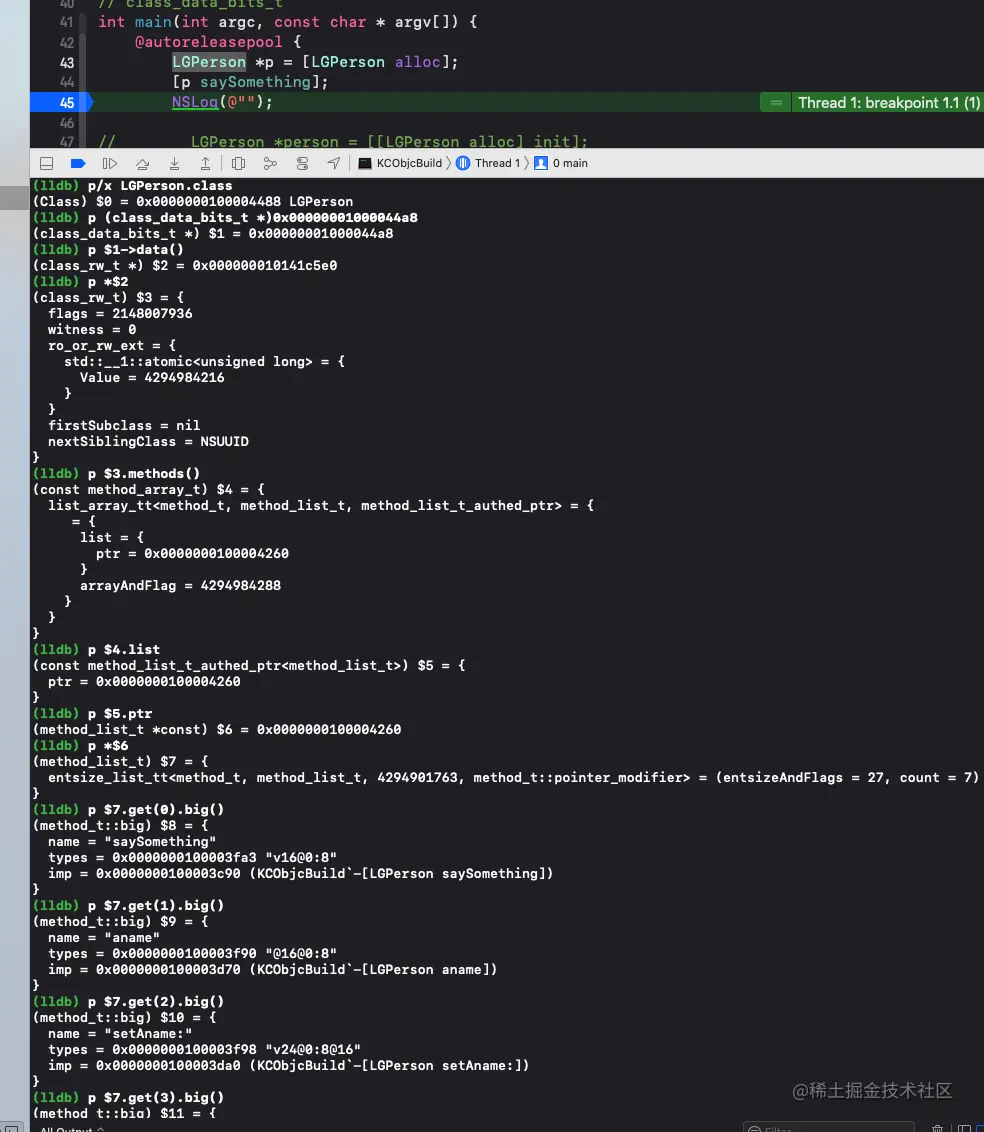Open the Debug View Hierarchy icon
The width and height of the screenshot is (984, 1132).
point(238,164)
